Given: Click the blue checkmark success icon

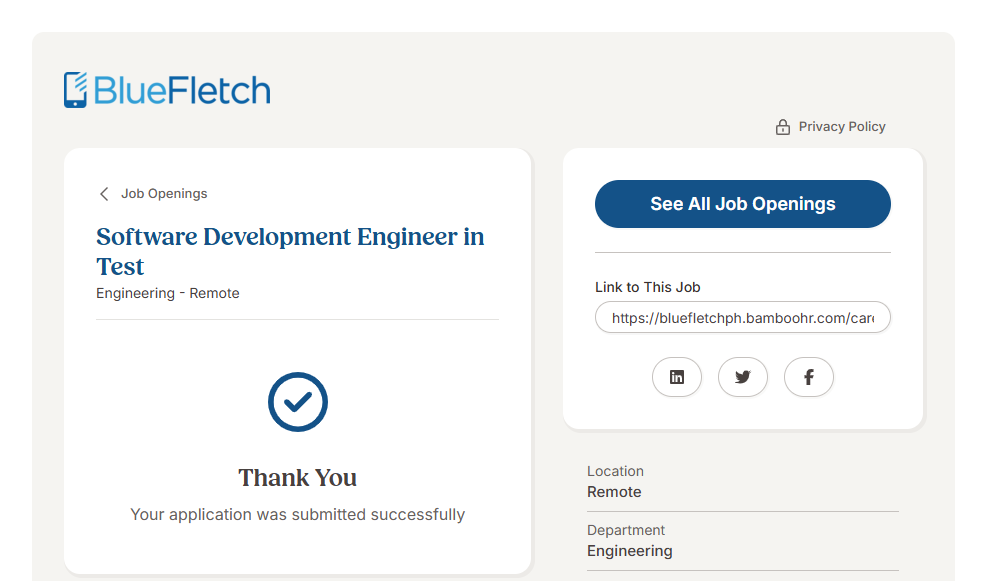Looking at the screenshot, I should click(297, 402).
